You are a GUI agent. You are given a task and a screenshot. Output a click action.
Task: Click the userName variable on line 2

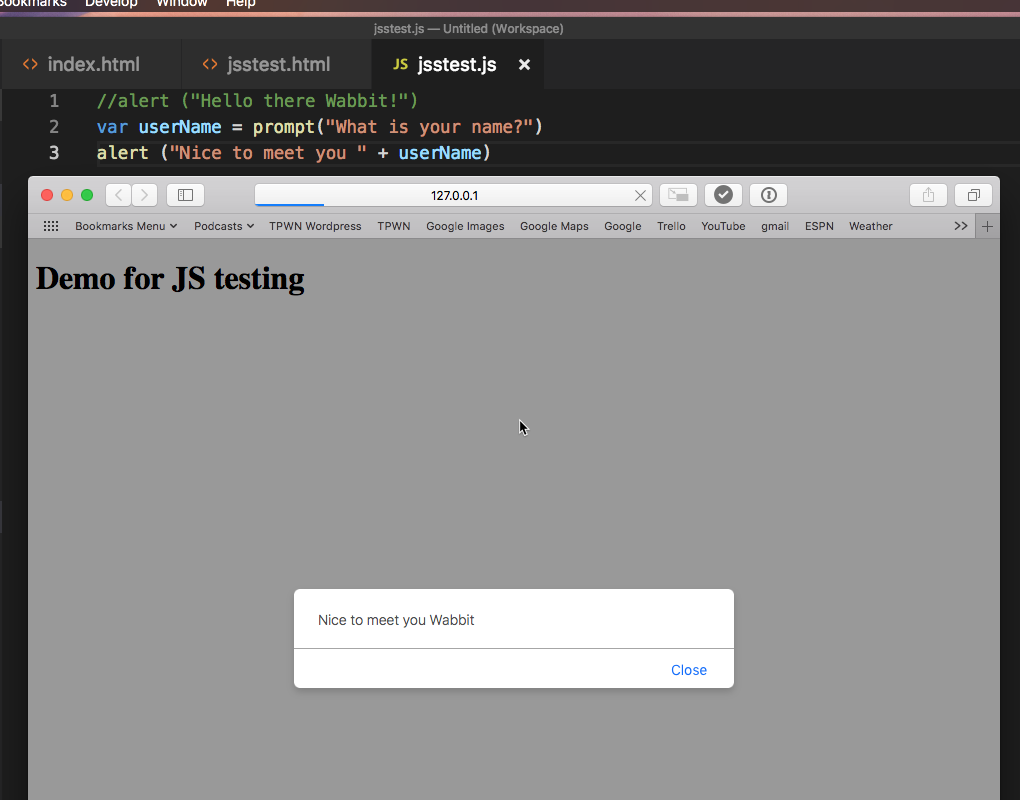tap(180, 127)
